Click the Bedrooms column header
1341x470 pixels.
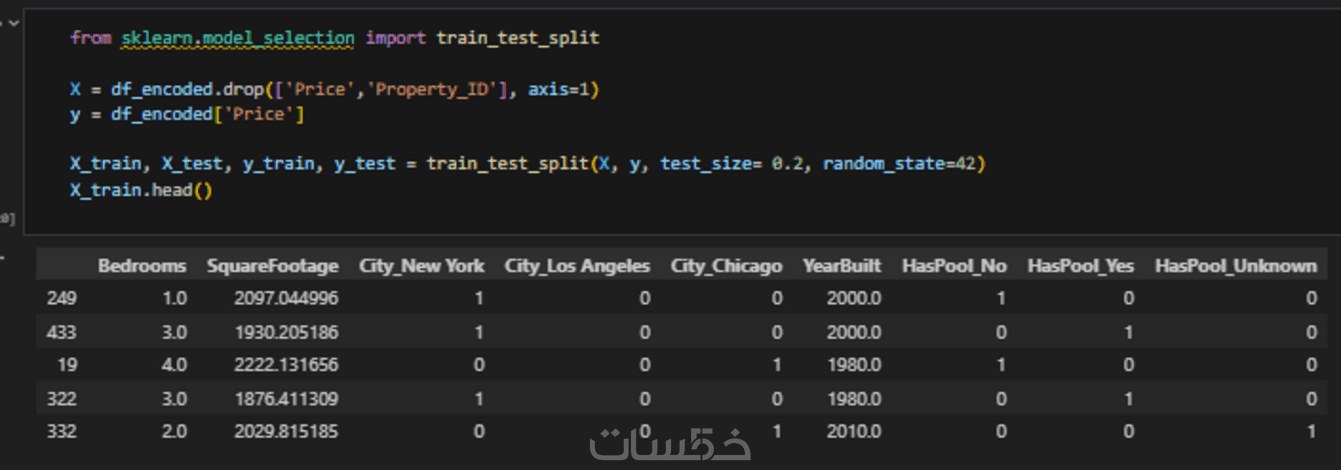click(x=142, y=266)
